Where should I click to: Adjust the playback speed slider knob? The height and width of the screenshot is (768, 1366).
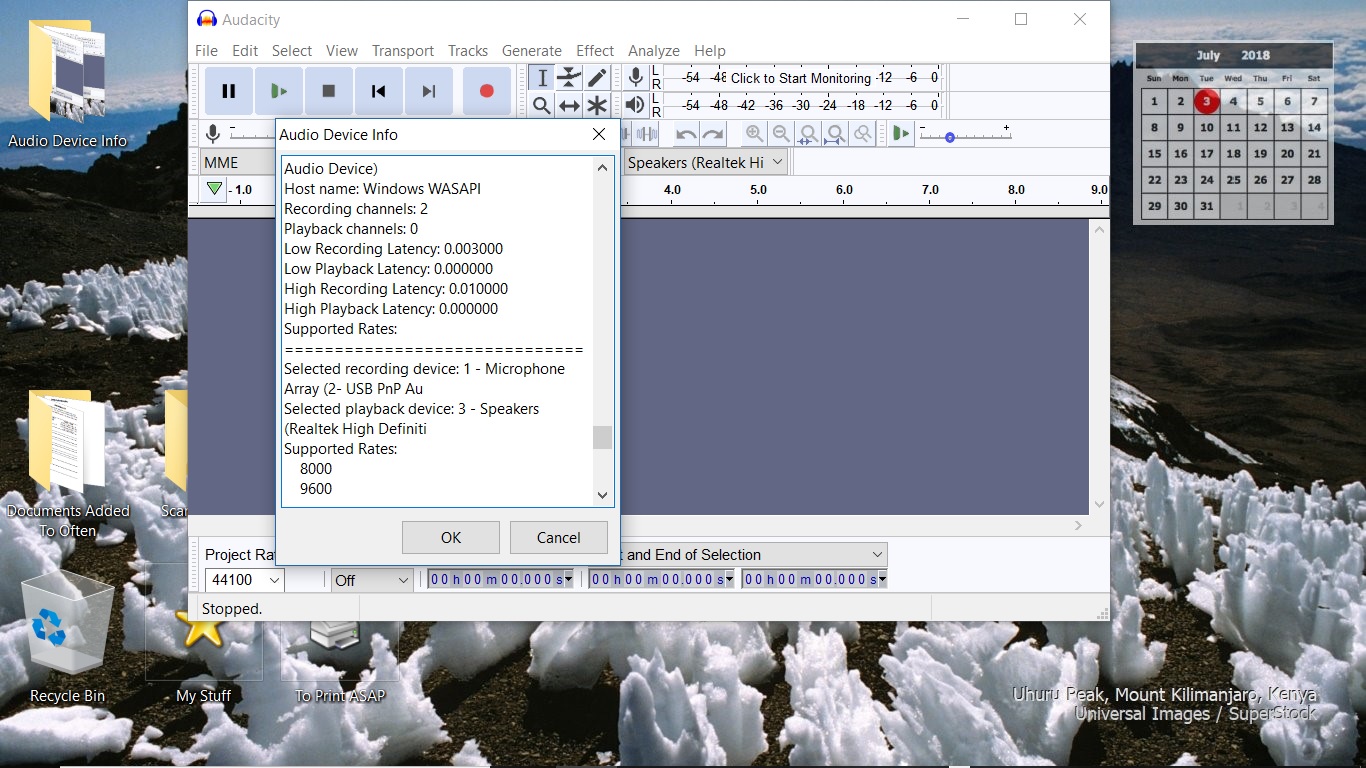pyautogui.click(x=950, y=137)
